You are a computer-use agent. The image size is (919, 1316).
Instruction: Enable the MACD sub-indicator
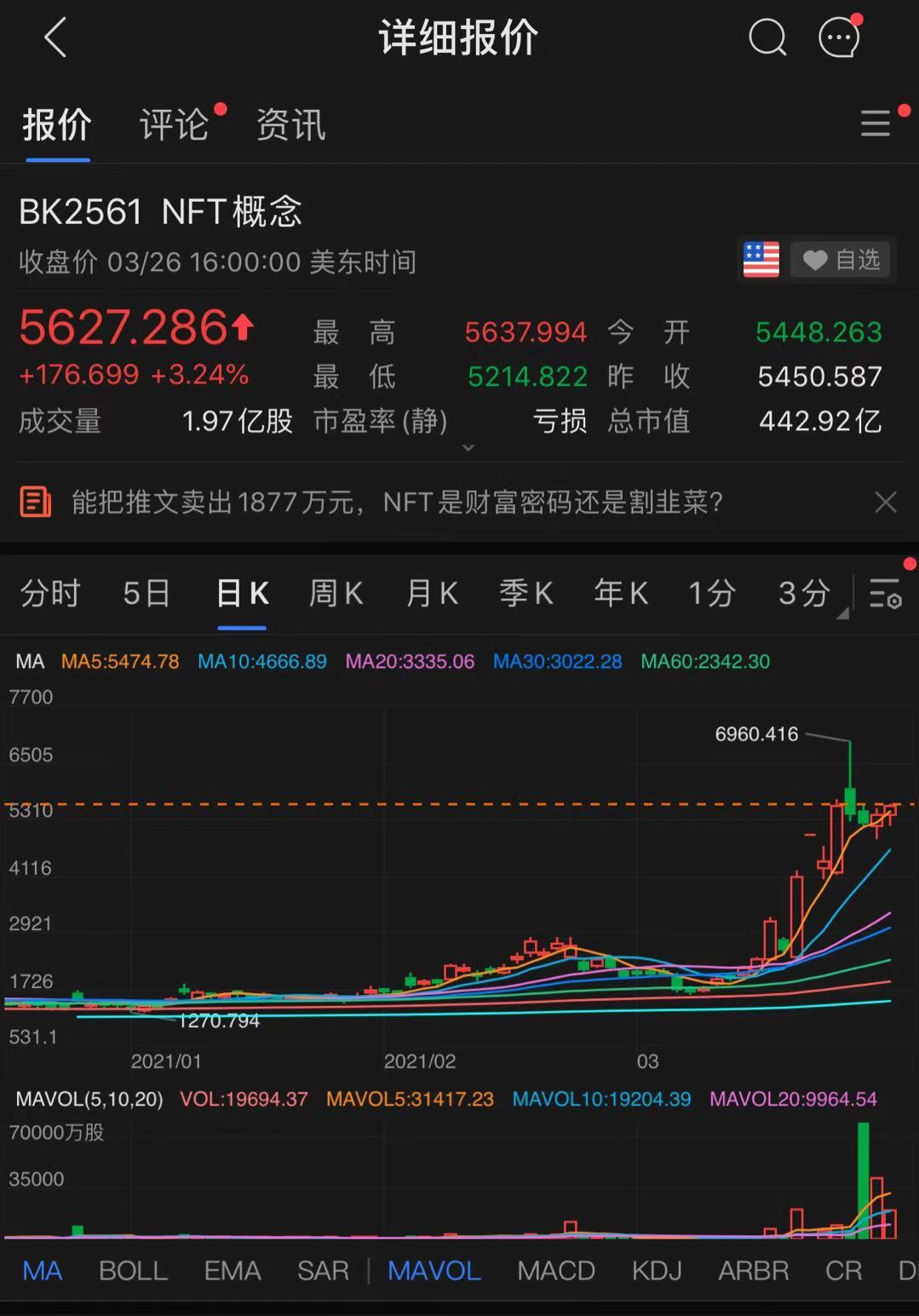[556, 1271]
